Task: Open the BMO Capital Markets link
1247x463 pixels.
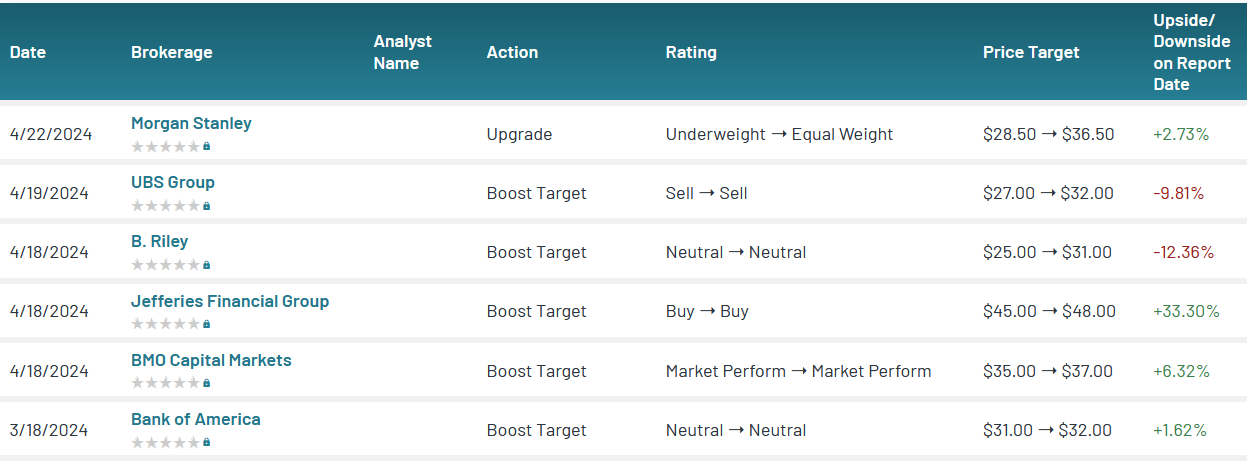Action: coord(211,360)
